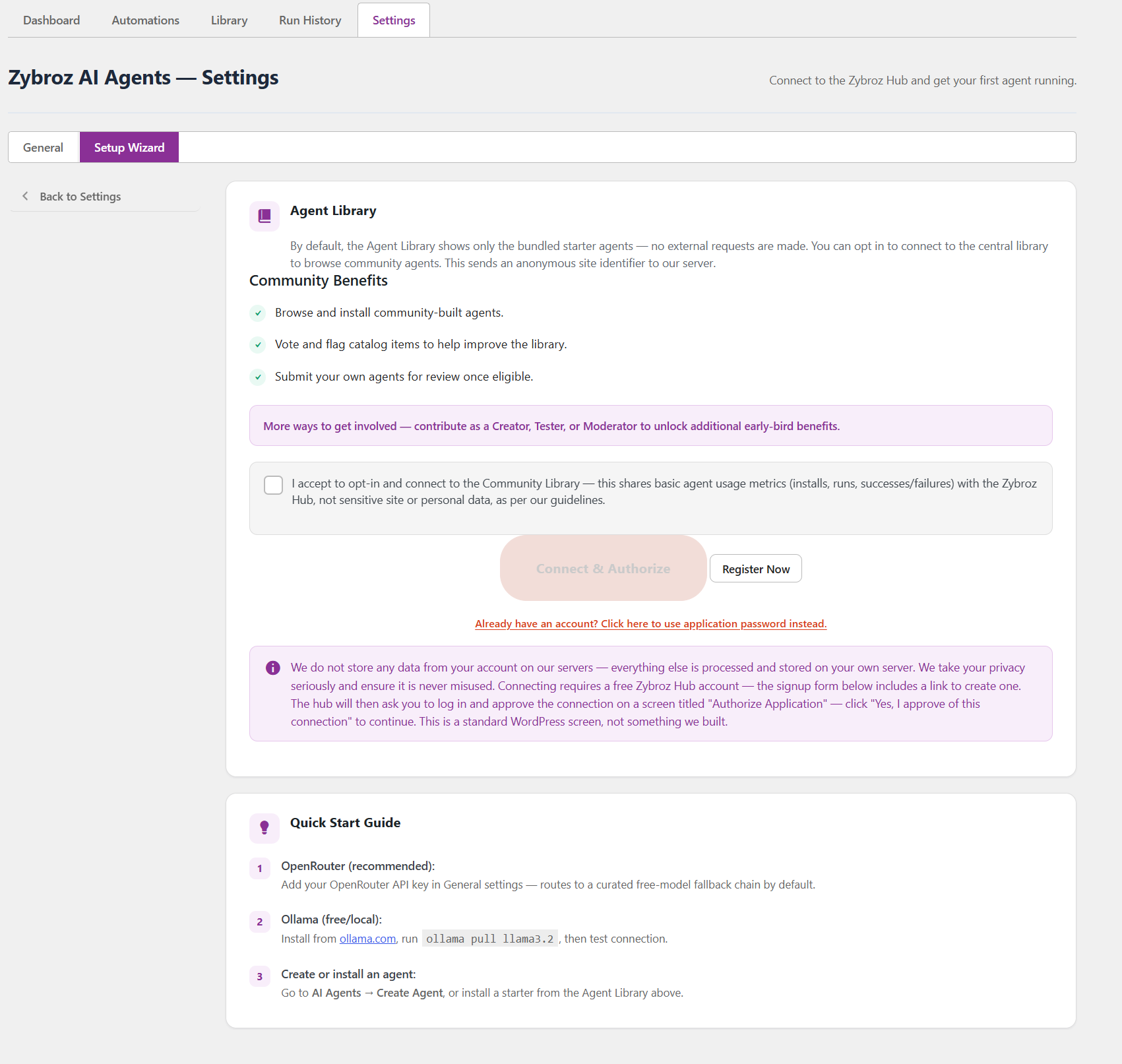
Task: Click checkmark icon beside Submit your own agents
Action: click(258, 377)
